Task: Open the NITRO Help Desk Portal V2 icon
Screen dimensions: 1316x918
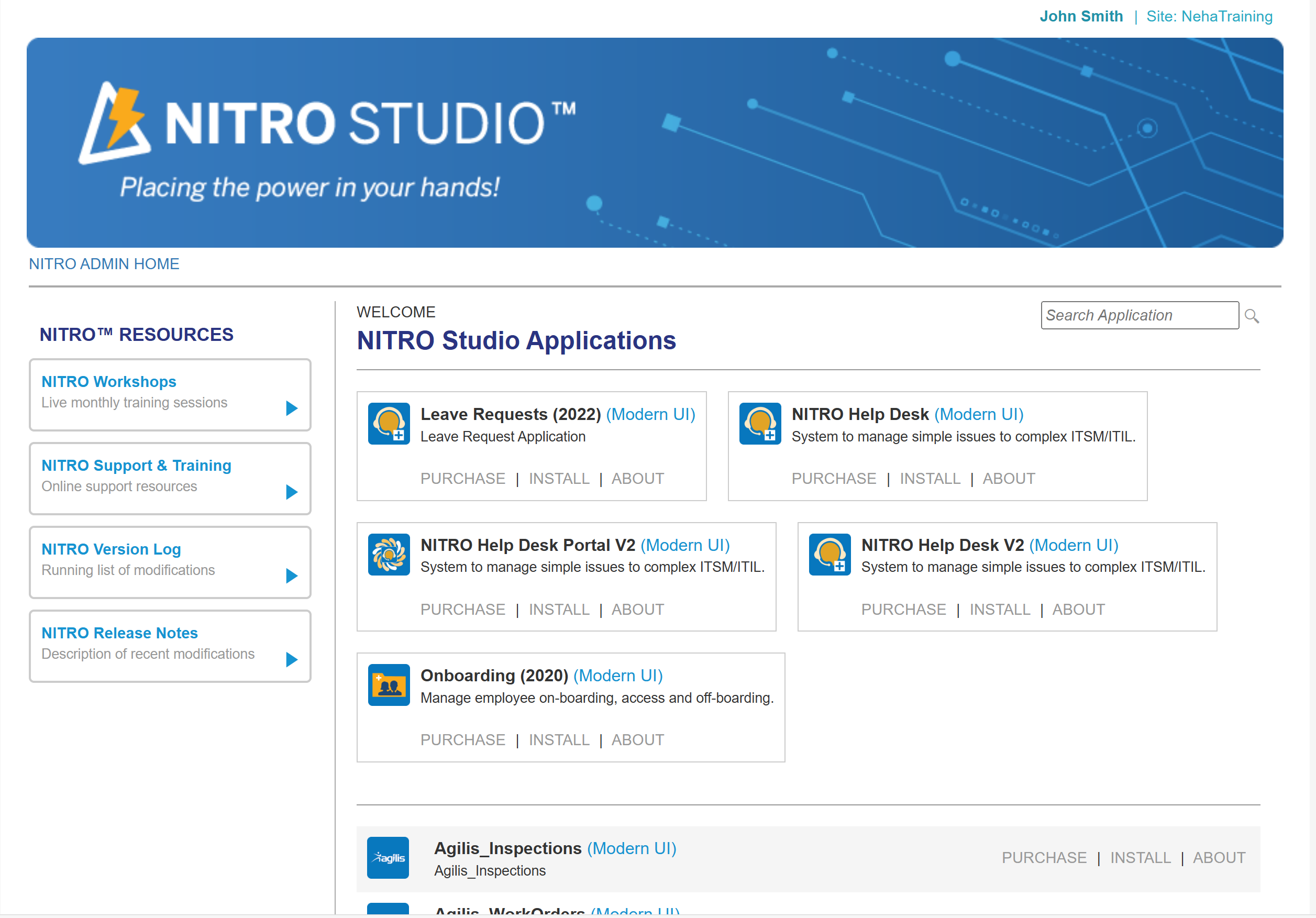Action: pos(389,554)
